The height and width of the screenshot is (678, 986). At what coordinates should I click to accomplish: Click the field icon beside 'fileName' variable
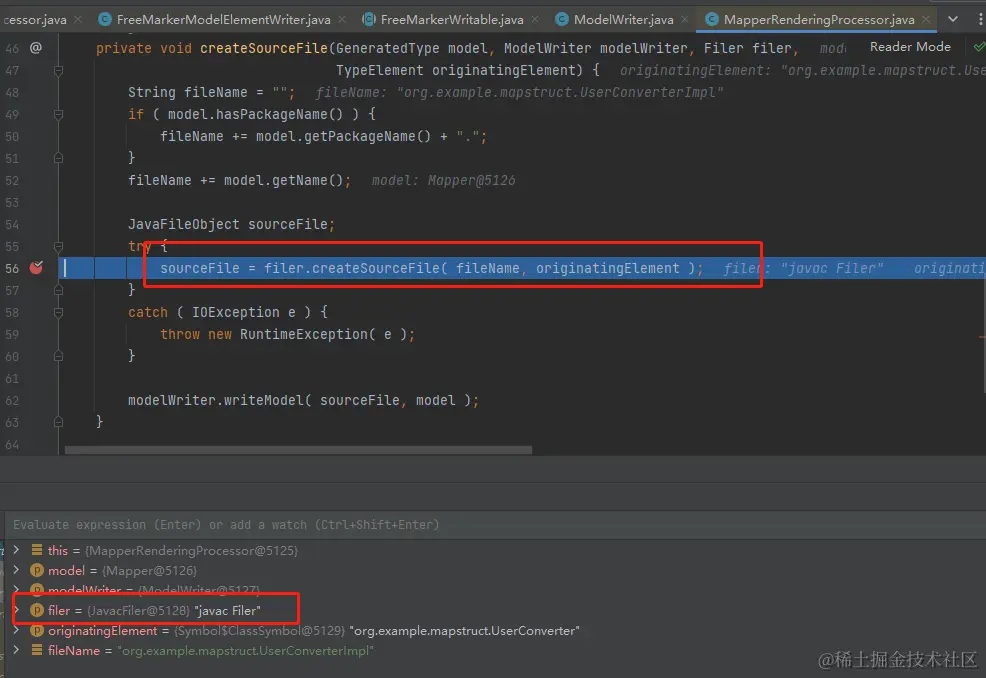click(36, 650)
